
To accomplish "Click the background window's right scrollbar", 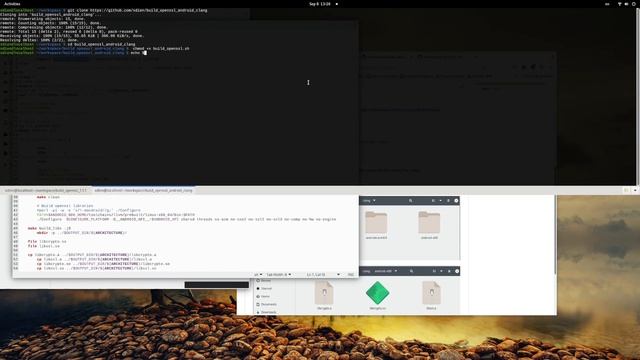I will click(x=555, y=235).
